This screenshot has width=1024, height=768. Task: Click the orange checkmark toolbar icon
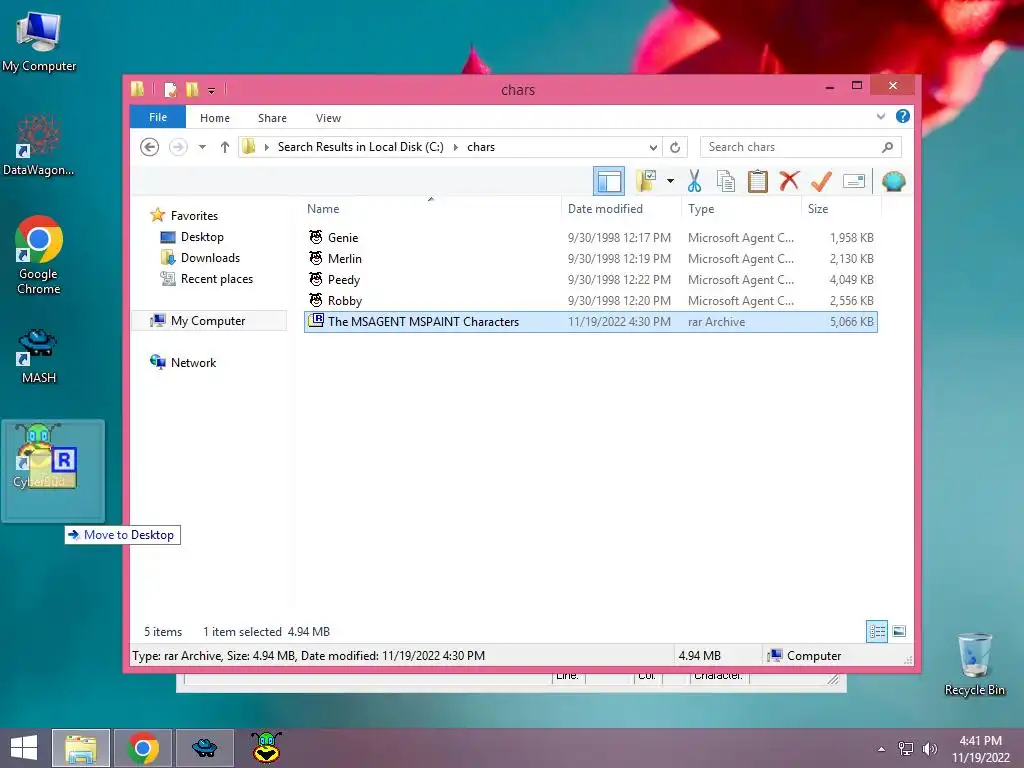coord(821,181)
